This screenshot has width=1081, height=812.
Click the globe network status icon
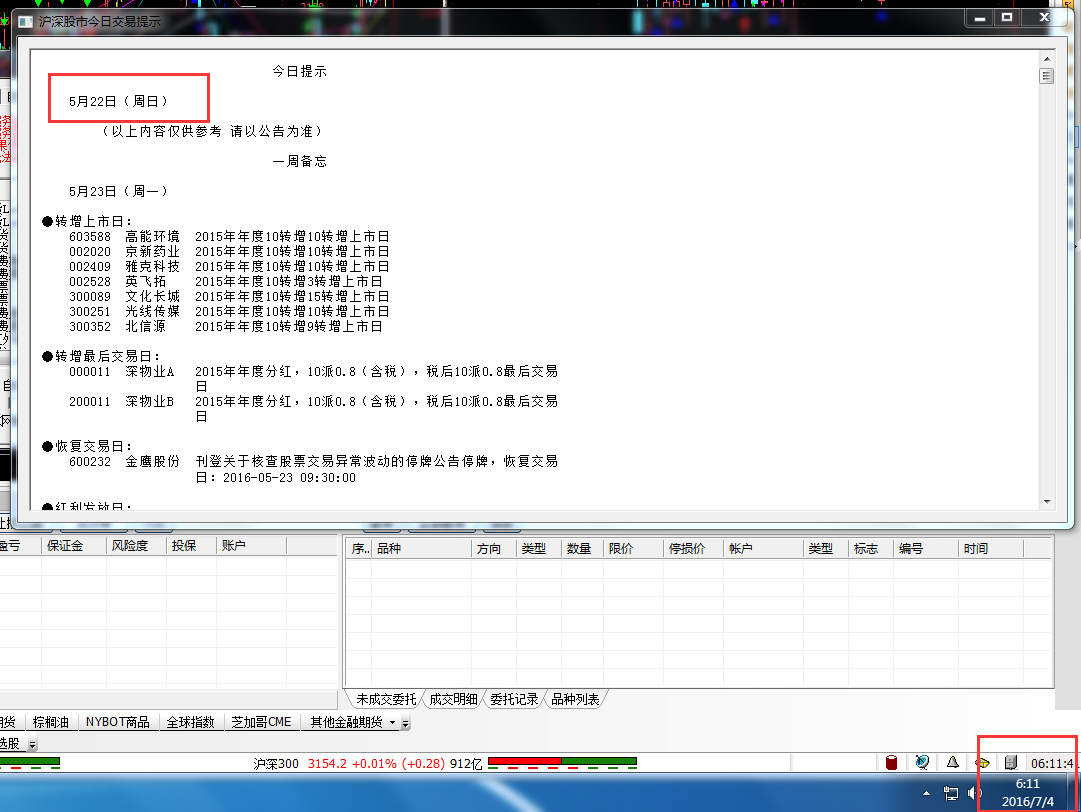click(x=922, y=763)
